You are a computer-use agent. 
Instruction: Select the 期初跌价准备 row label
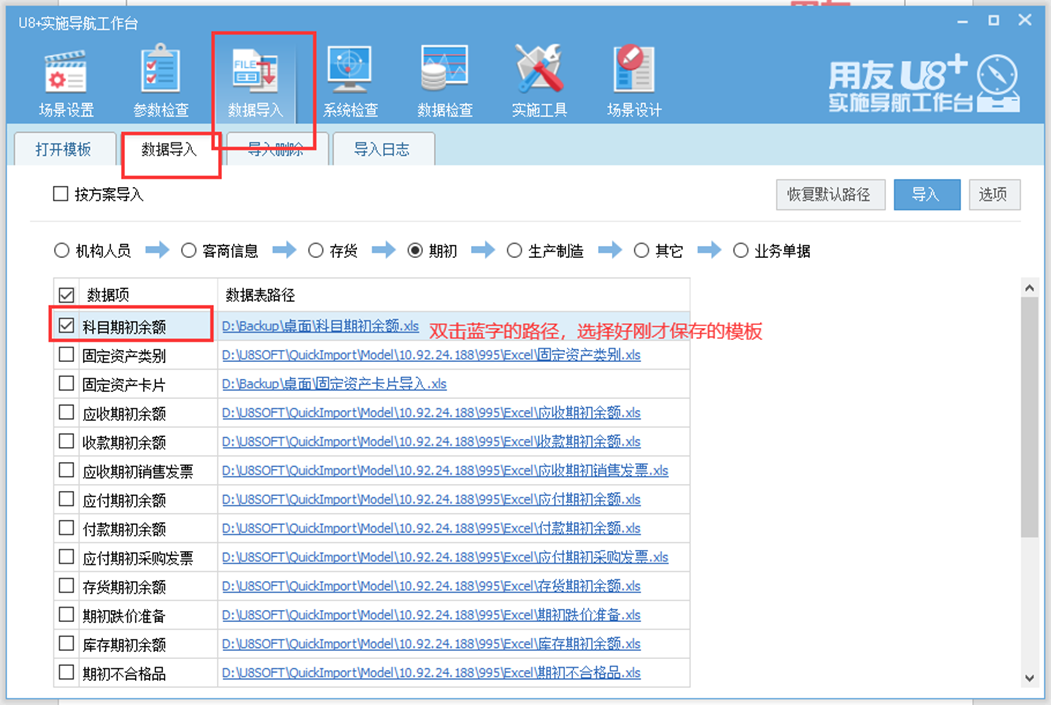click(x=124, y=616)
